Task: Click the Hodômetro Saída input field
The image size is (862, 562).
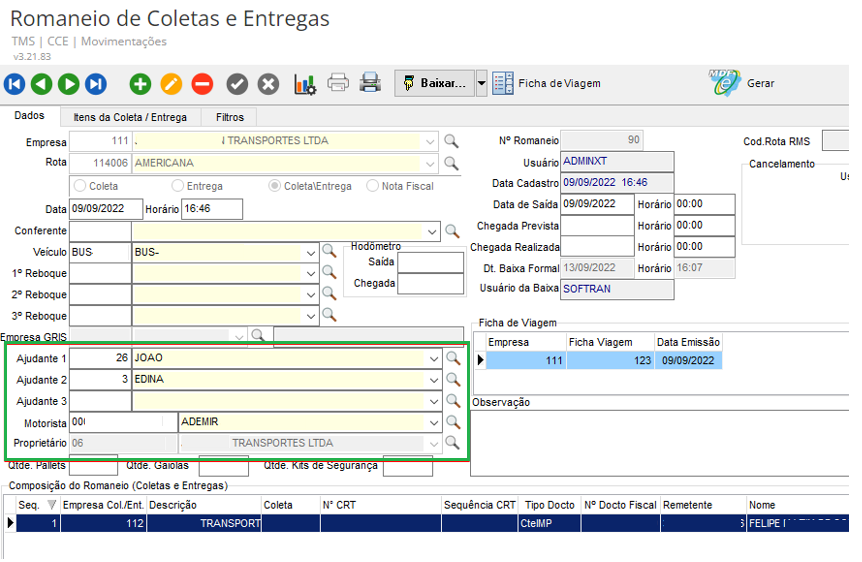Action: tap(430, 262)
